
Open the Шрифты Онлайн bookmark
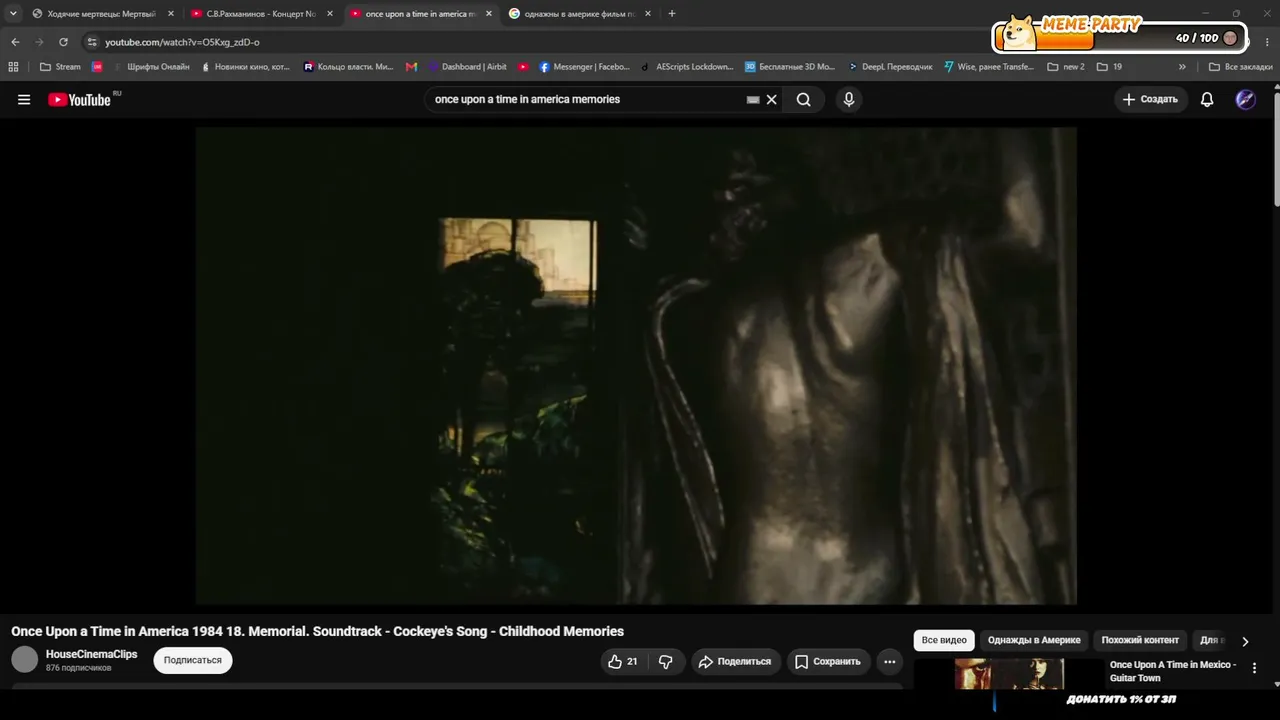click(x=151, y=67)
